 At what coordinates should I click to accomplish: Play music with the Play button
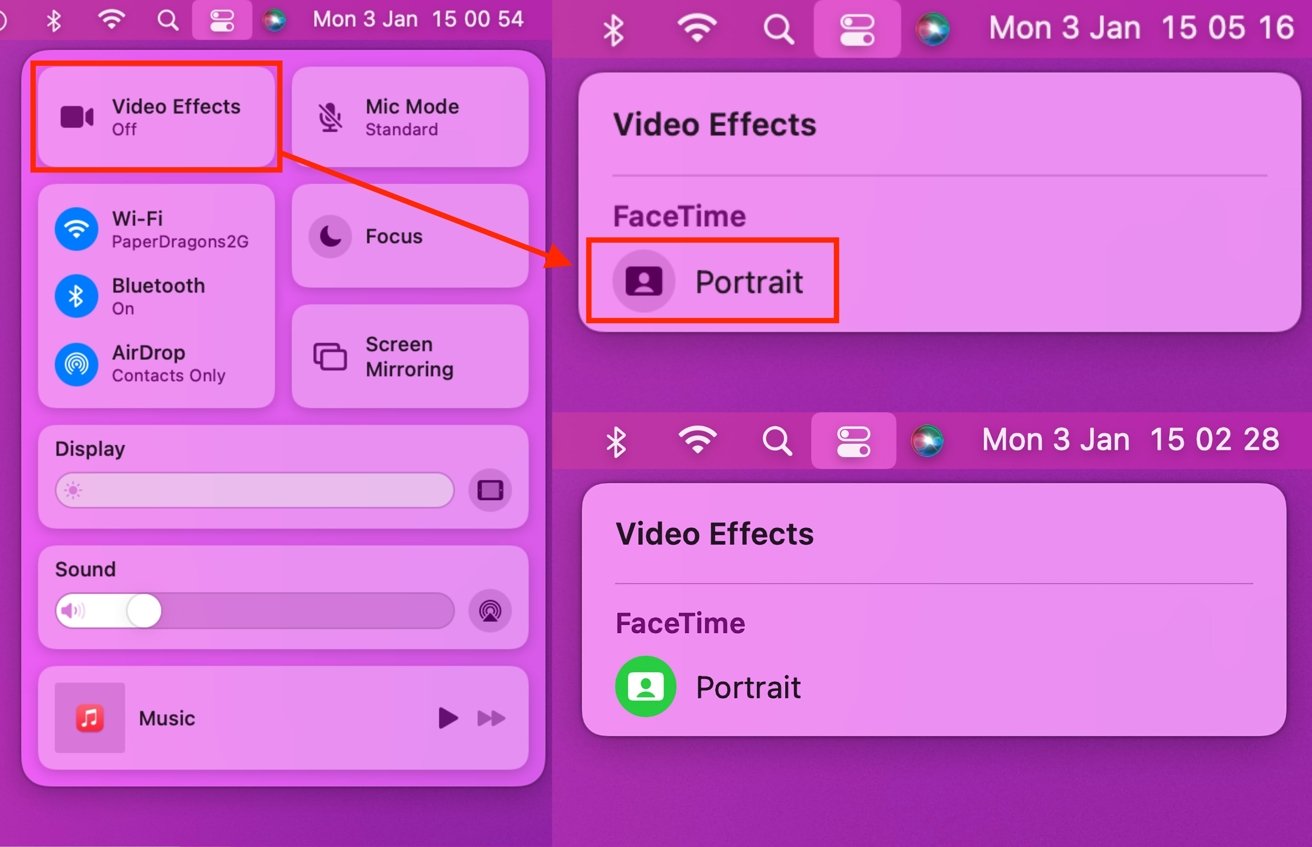[448, 718]
